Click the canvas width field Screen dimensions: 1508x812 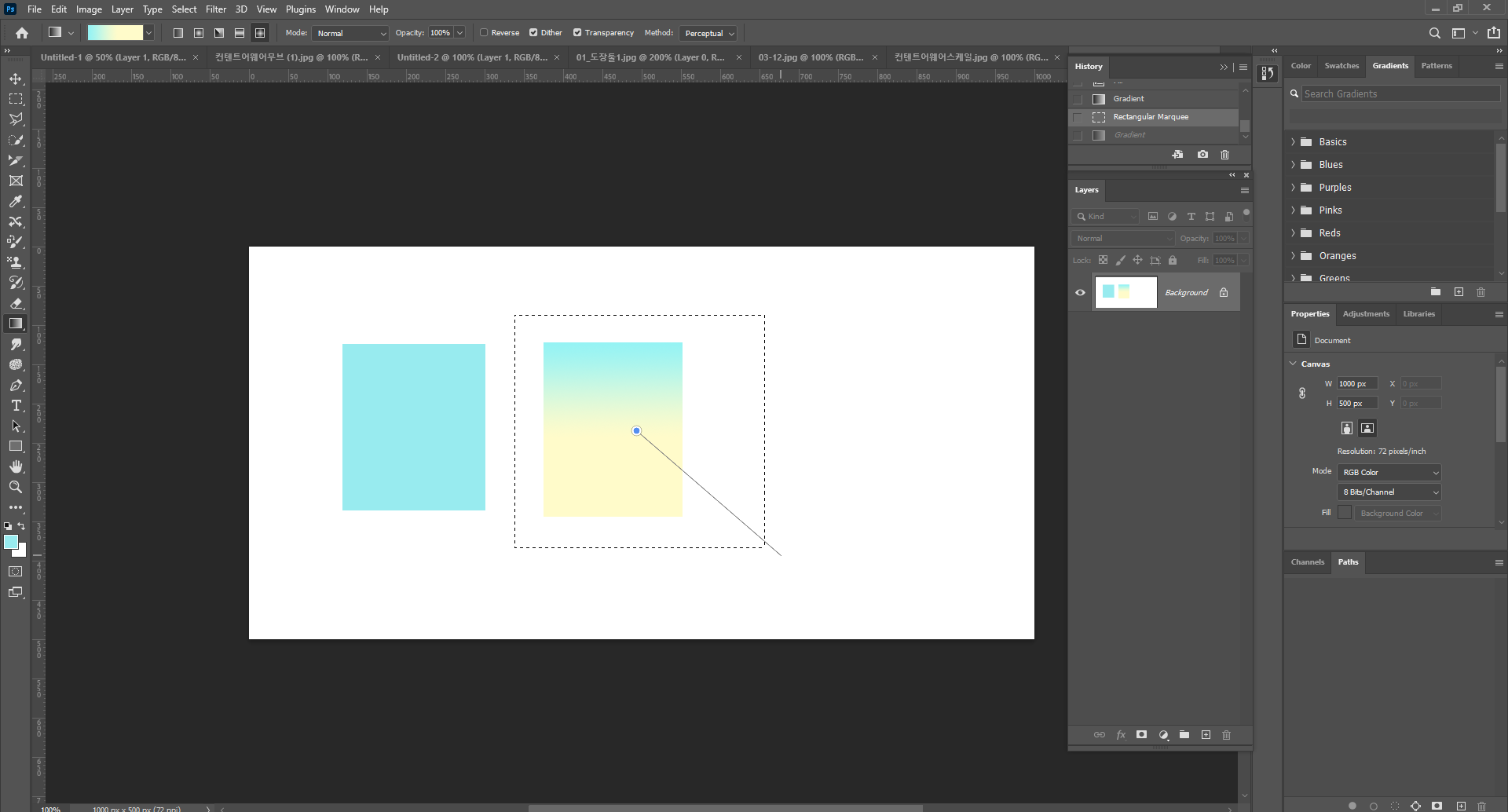[1357, 384]
